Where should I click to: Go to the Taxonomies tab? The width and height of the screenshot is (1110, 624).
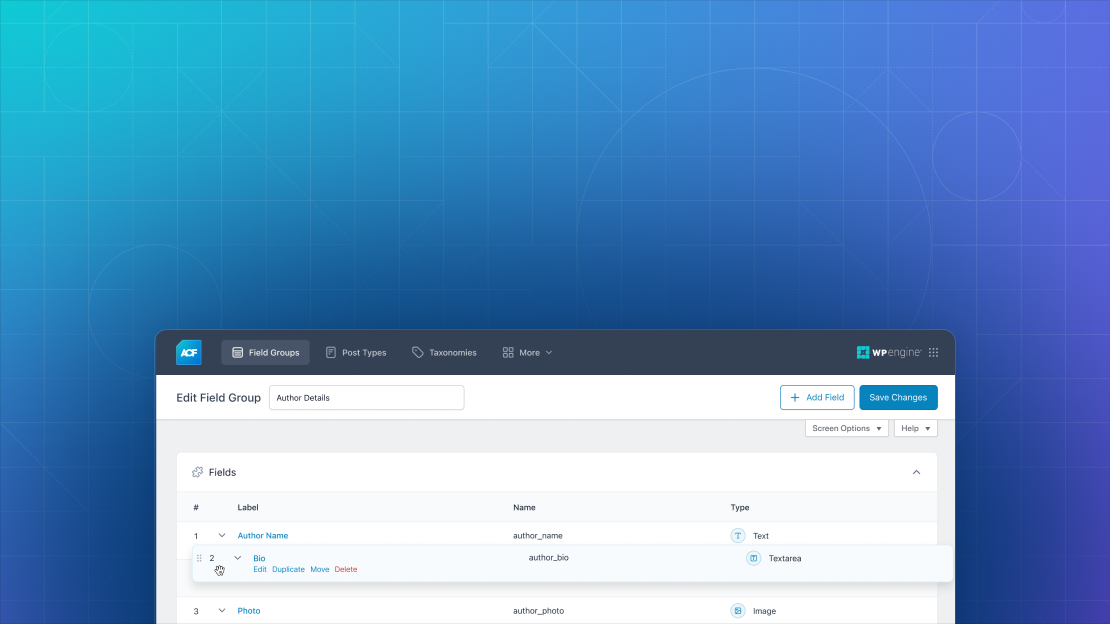444,353
